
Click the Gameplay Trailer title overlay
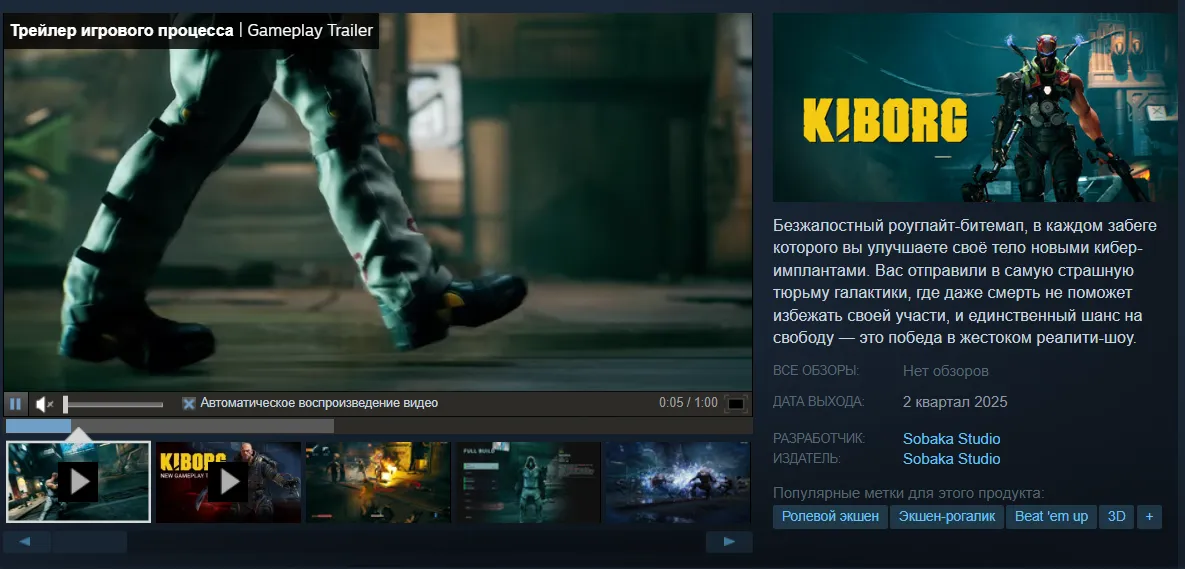[191, 31]
